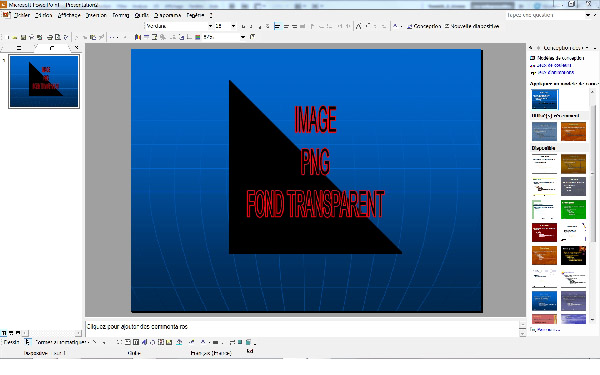
Task: Expand the formatting toolbar font color arrow
Action: pos(401,26)
